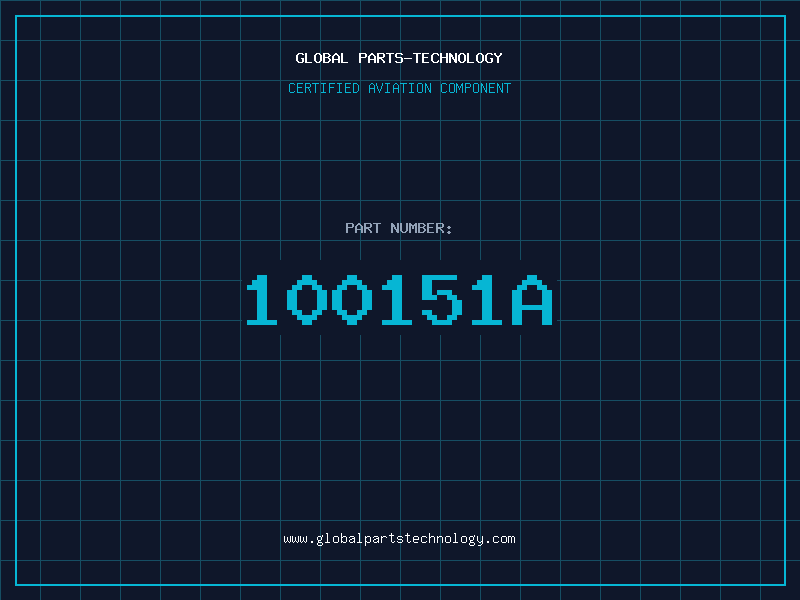Click the leading digit 1 of the part number
800x600 pixels.
click(x=262, y=300)
